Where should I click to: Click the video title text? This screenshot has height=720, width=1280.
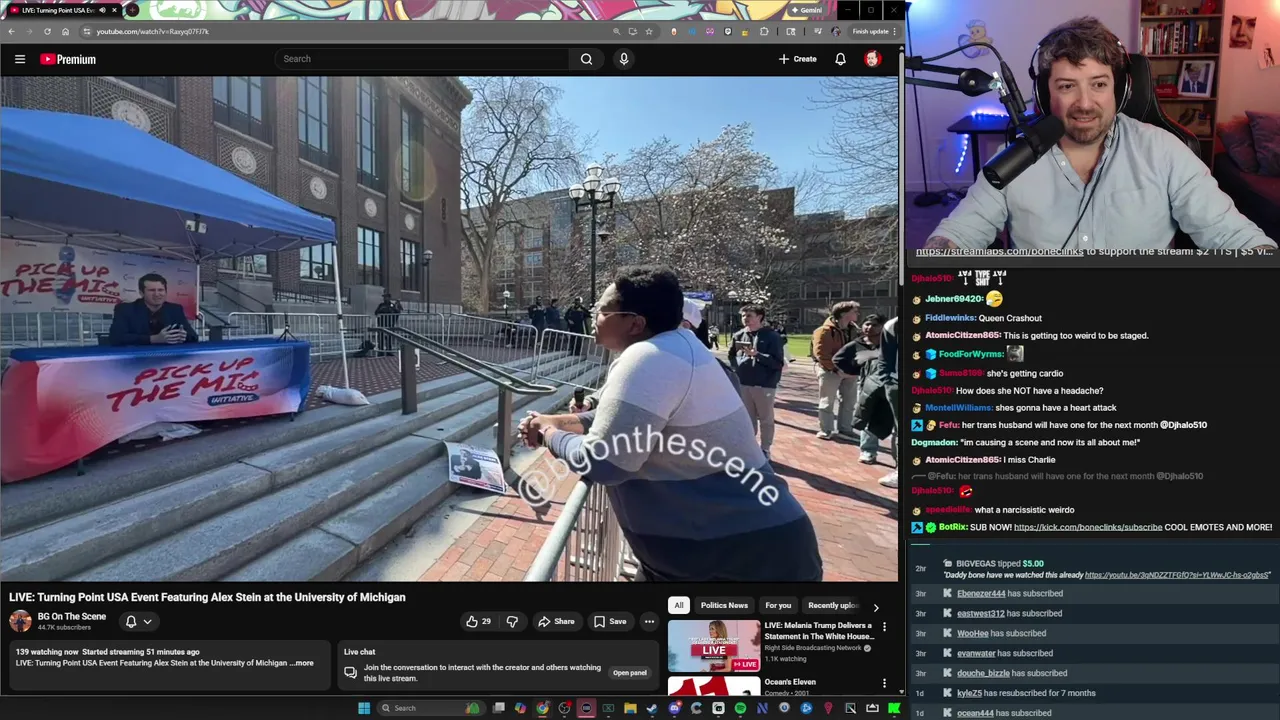tap(207, 597)
